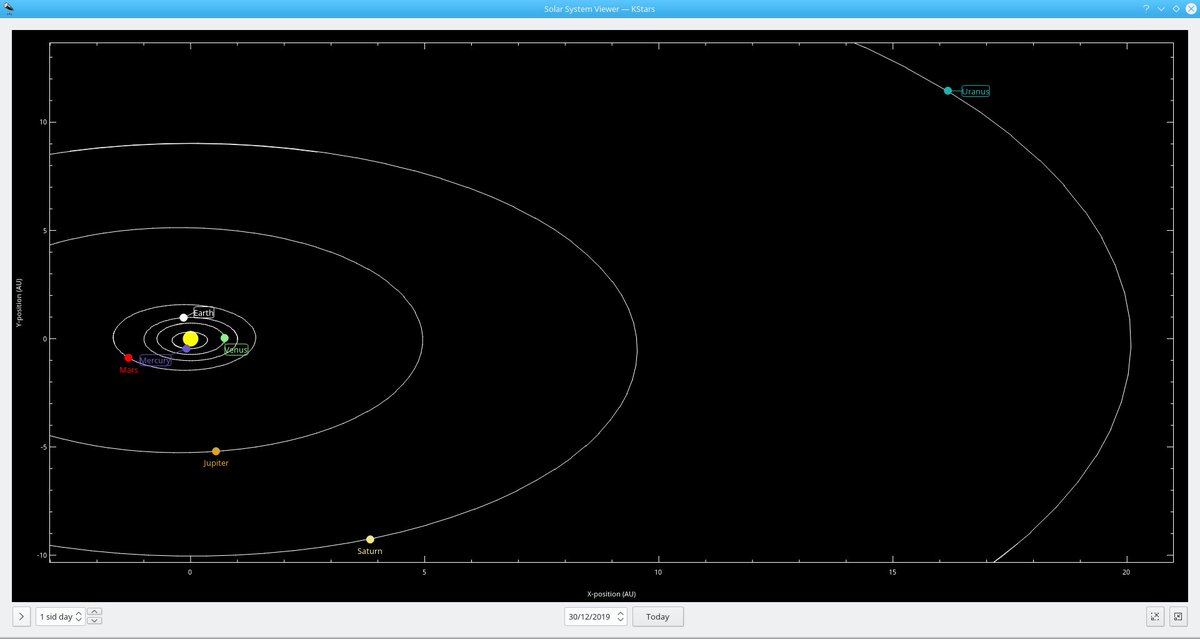This screenshot has height=639, width=1200.
Task: Click the 'Saturn' text label
Action: pos(370,551)
